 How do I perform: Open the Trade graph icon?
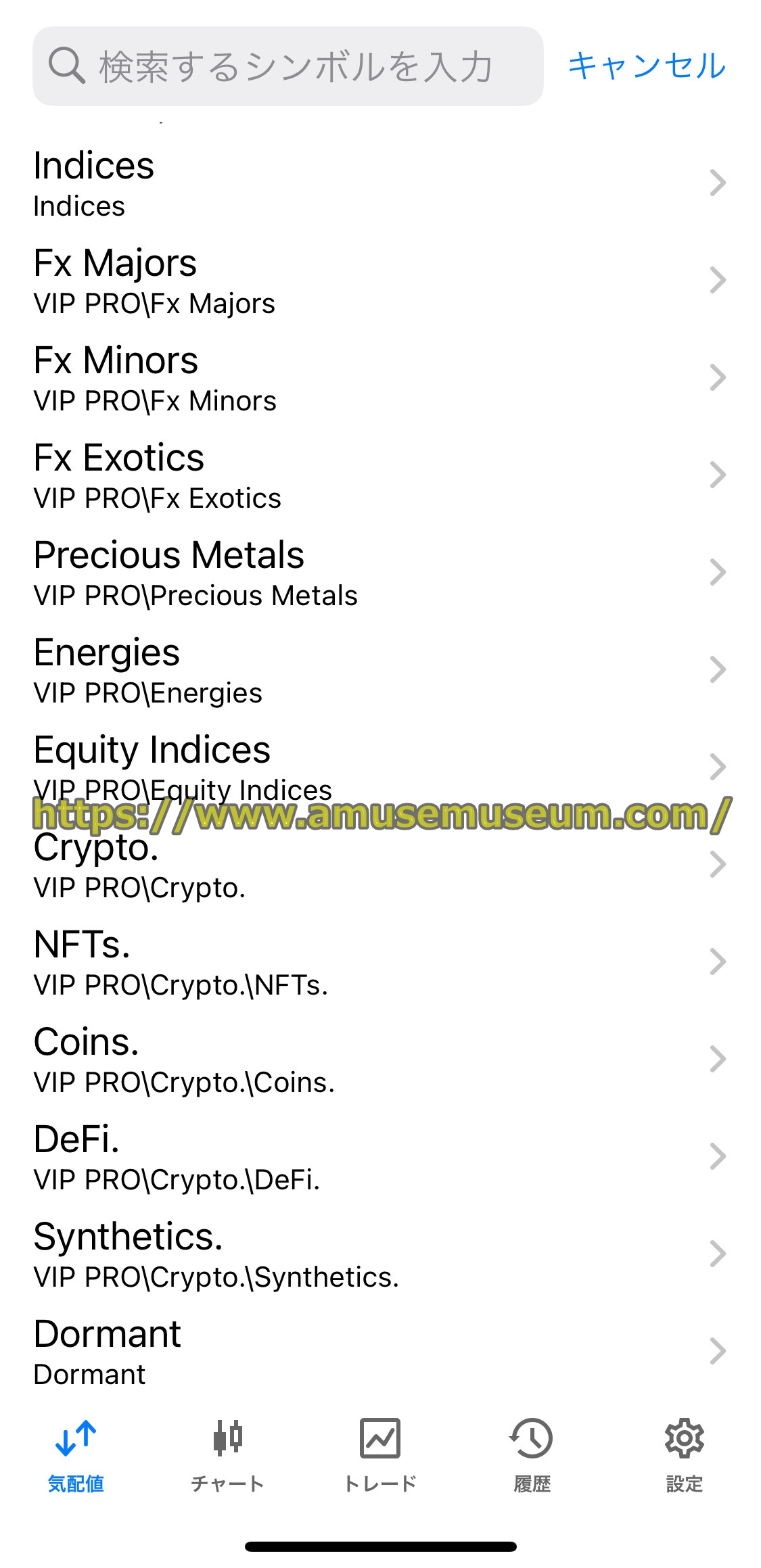(380, 1438)
